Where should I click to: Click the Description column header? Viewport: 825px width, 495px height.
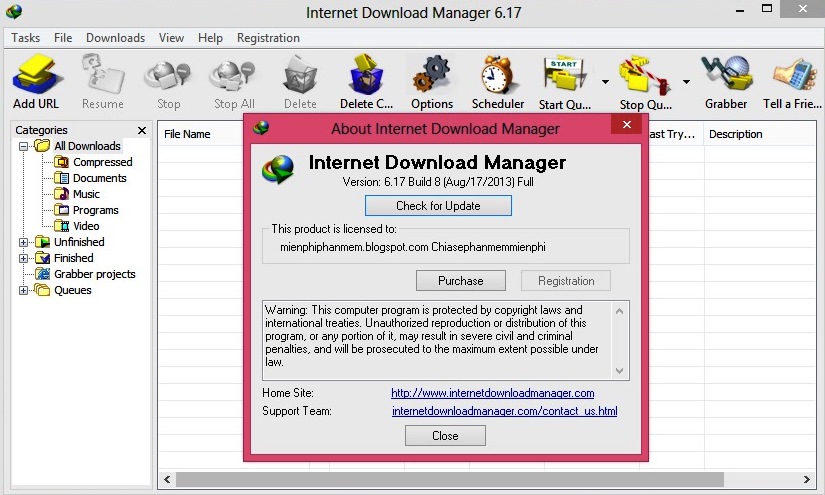pos(735,134)
